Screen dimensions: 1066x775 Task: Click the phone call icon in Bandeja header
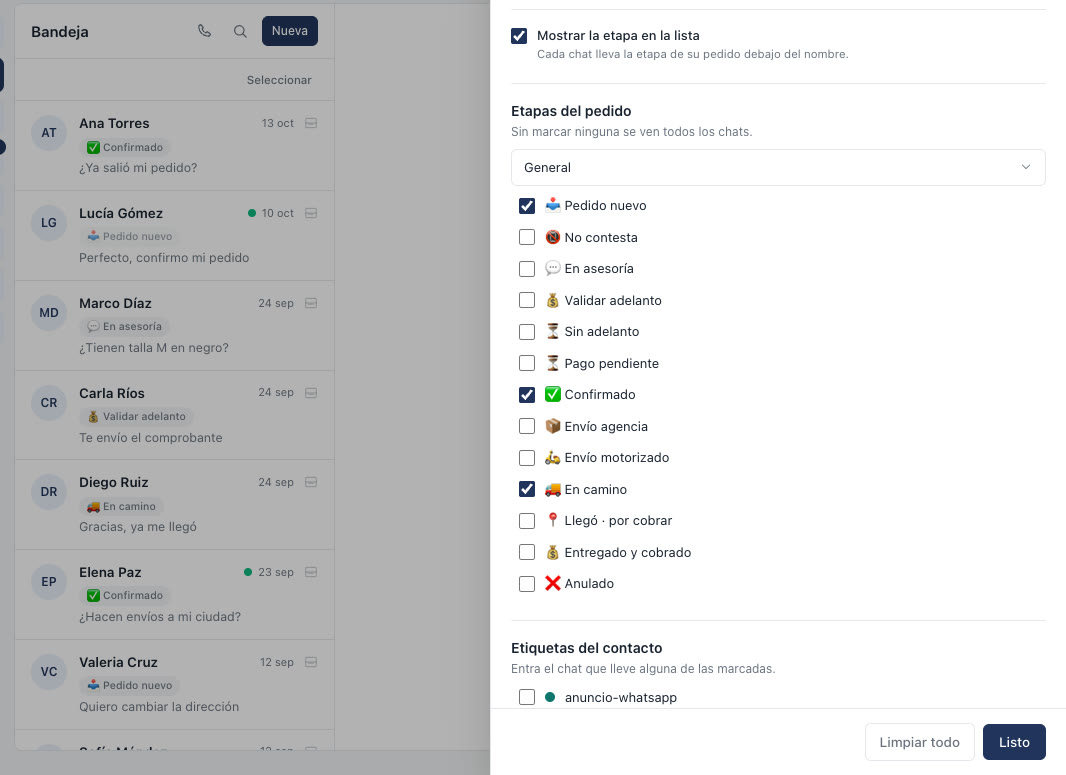[205, 31]
